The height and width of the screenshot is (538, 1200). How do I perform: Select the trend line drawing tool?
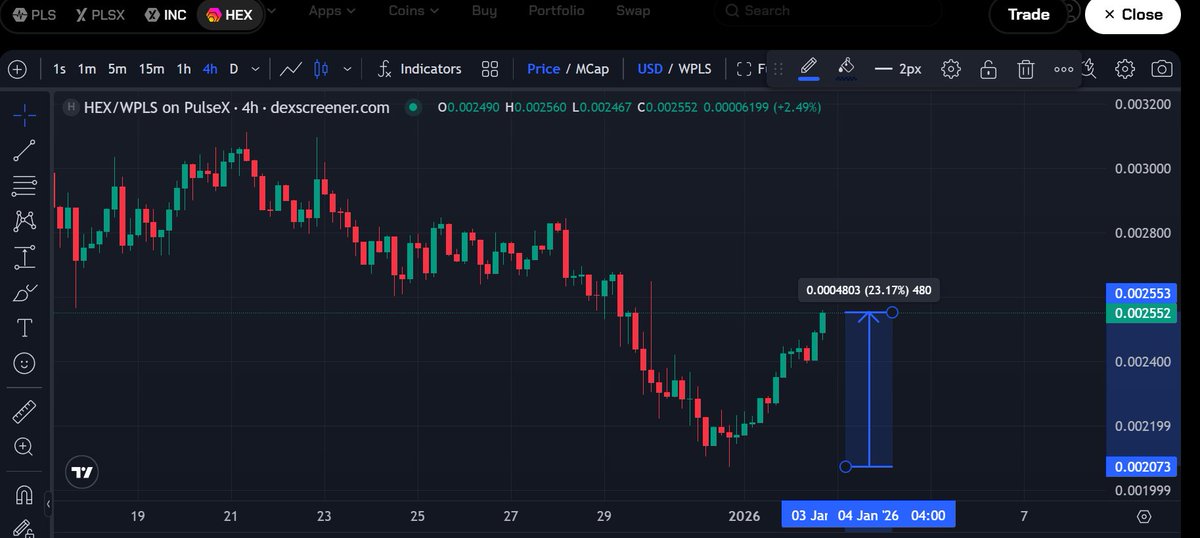pyautogui.click(x=25, y=150)
